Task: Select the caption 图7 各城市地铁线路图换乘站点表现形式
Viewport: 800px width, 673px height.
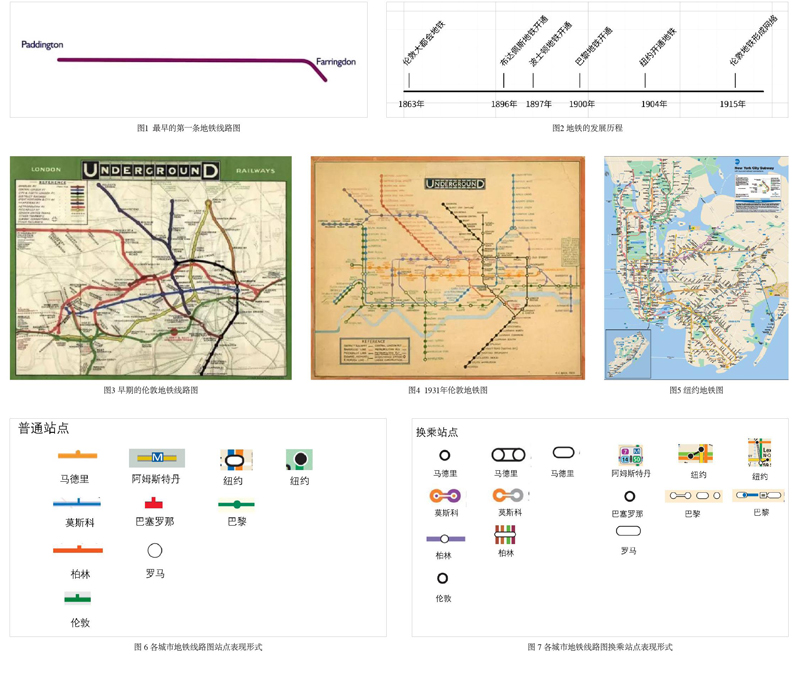Action: point(600,647)
